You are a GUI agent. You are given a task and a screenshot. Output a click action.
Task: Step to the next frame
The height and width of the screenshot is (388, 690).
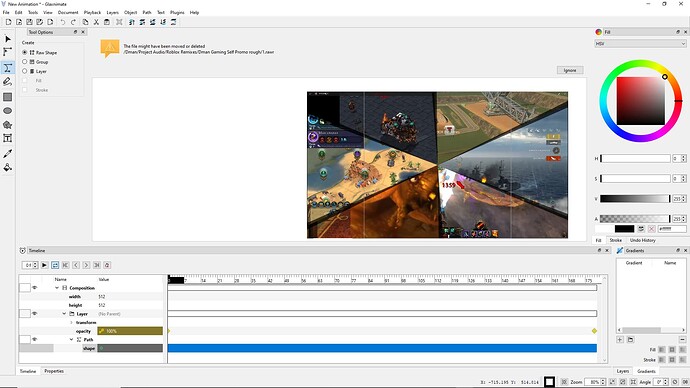(86, 265)
